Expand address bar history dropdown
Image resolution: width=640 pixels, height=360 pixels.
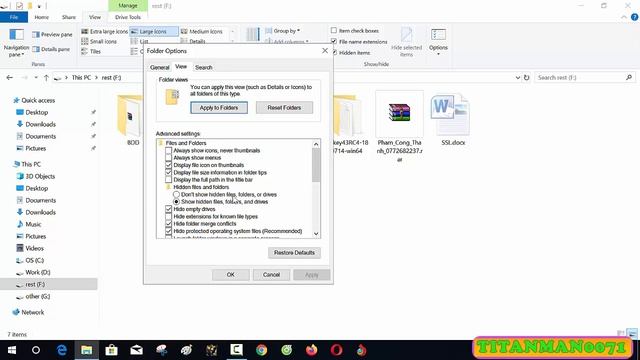(518, 78)
